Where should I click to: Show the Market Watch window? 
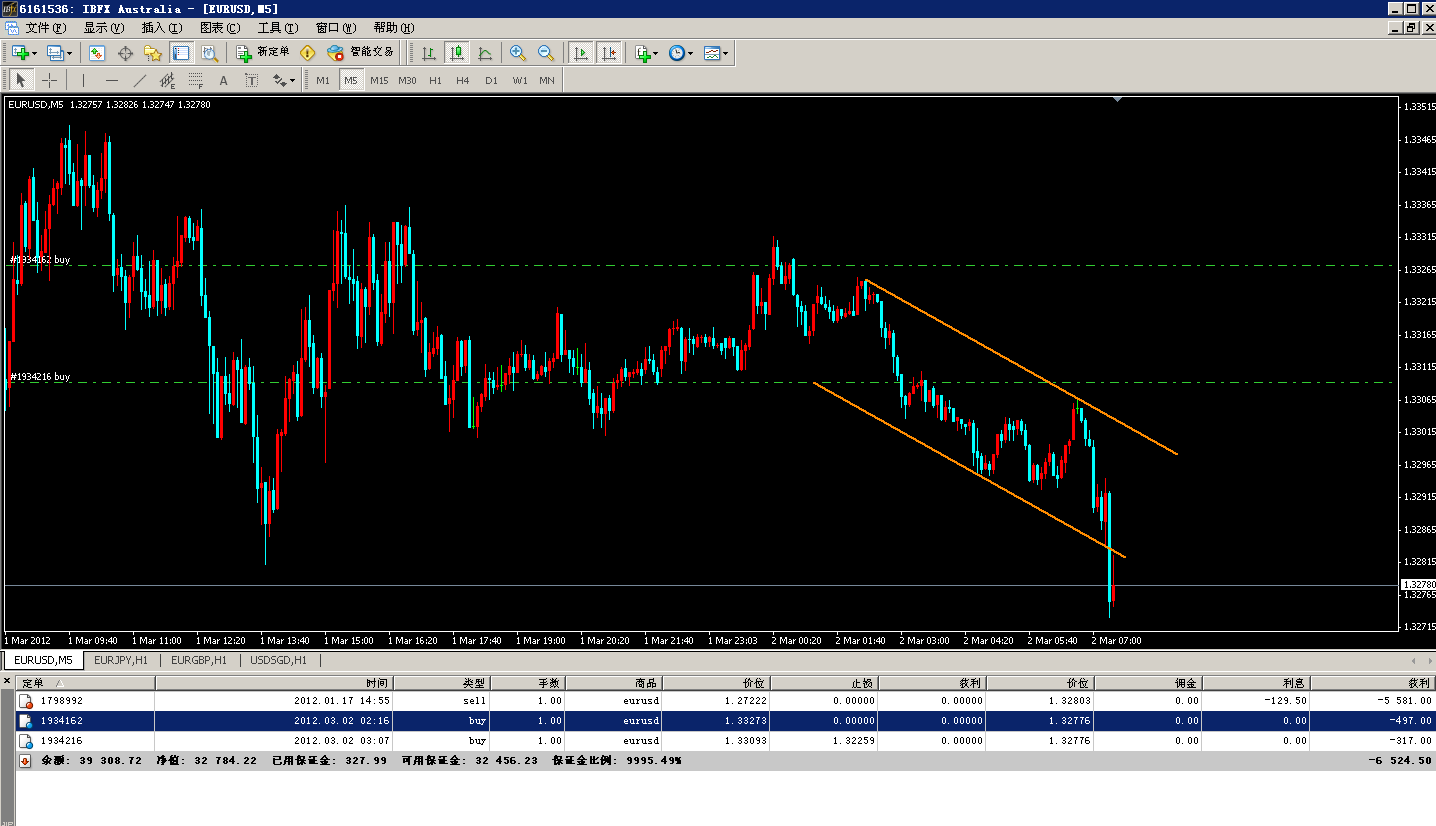pos(97,53)
